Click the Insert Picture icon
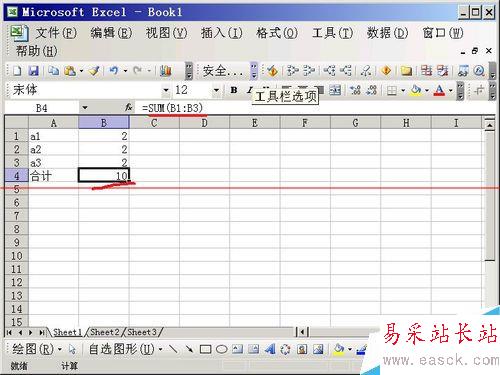 pos(318,349)
